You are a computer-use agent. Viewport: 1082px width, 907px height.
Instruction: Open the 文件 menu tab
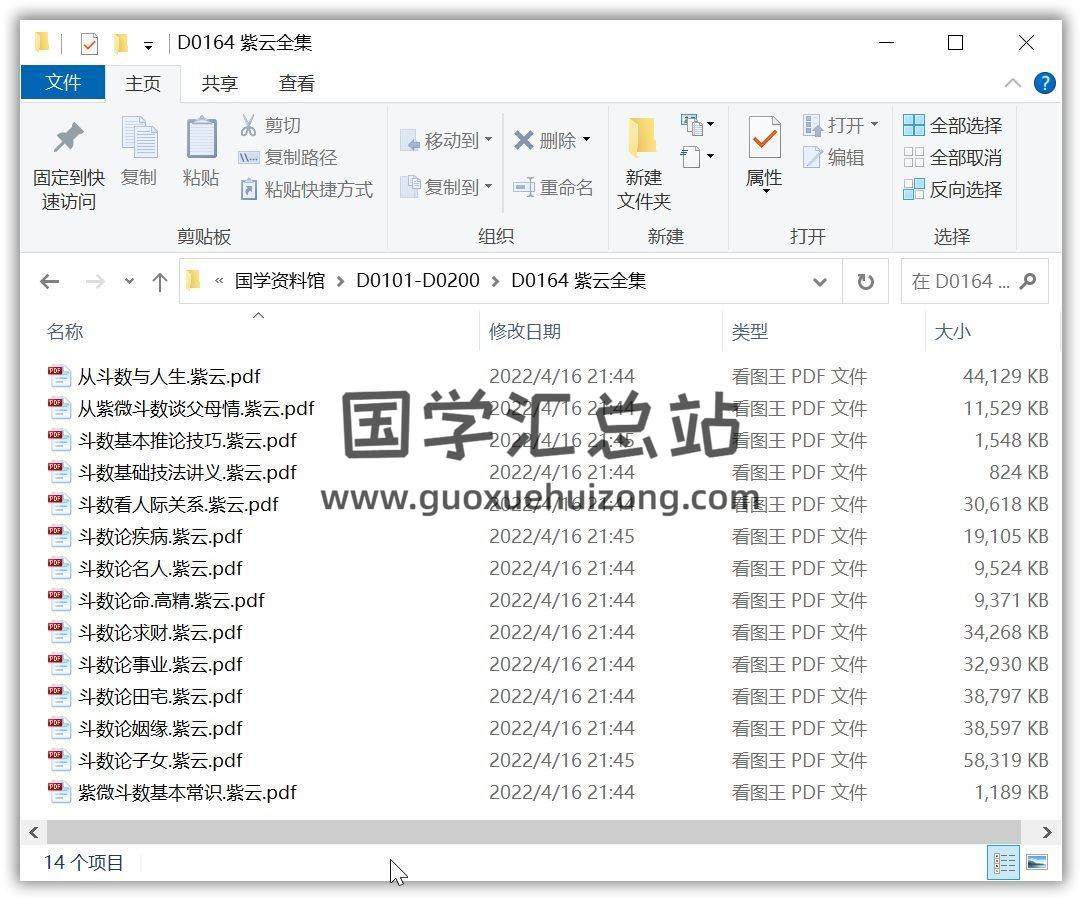[63, 83]
